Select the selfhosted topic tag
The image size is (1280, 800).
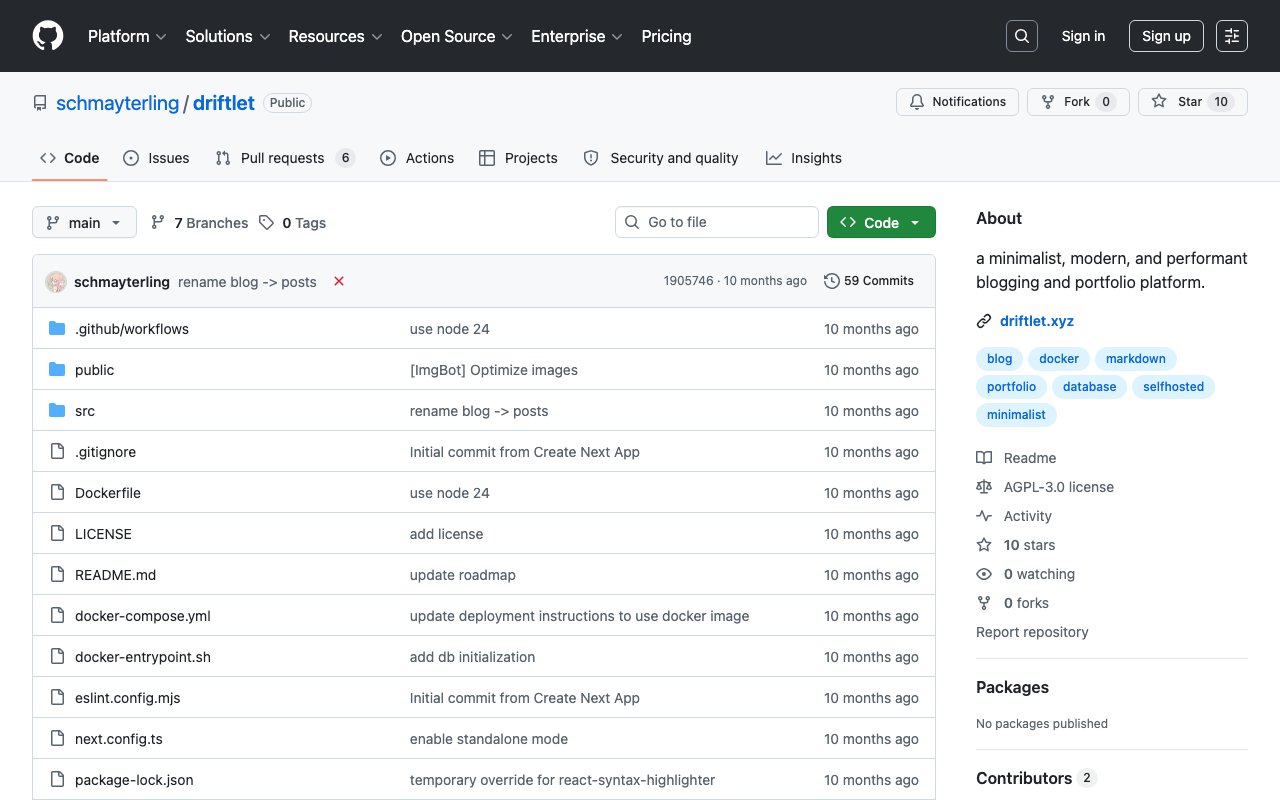click(1174, 387)
